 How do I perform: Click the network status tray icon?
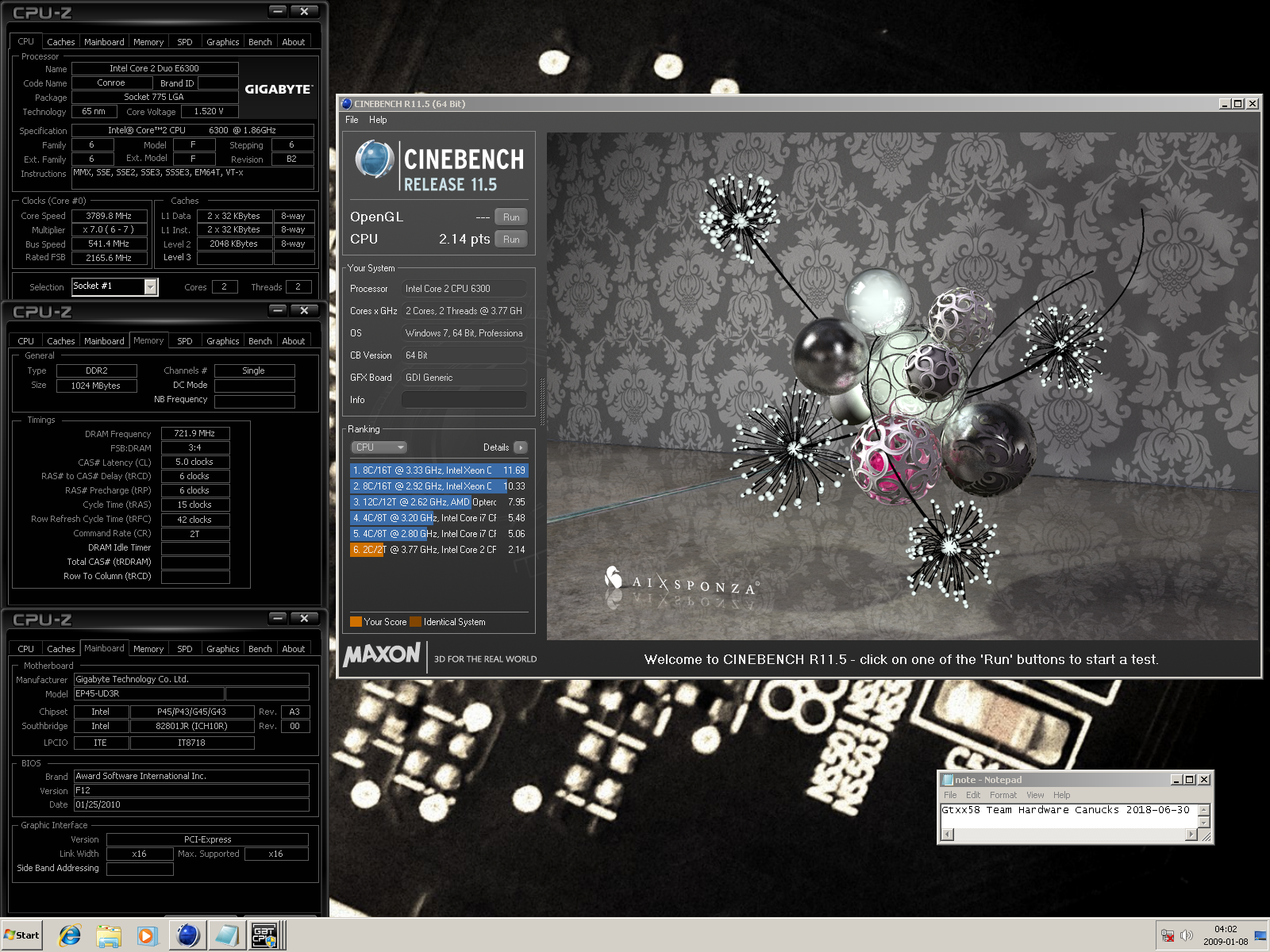1168,935
